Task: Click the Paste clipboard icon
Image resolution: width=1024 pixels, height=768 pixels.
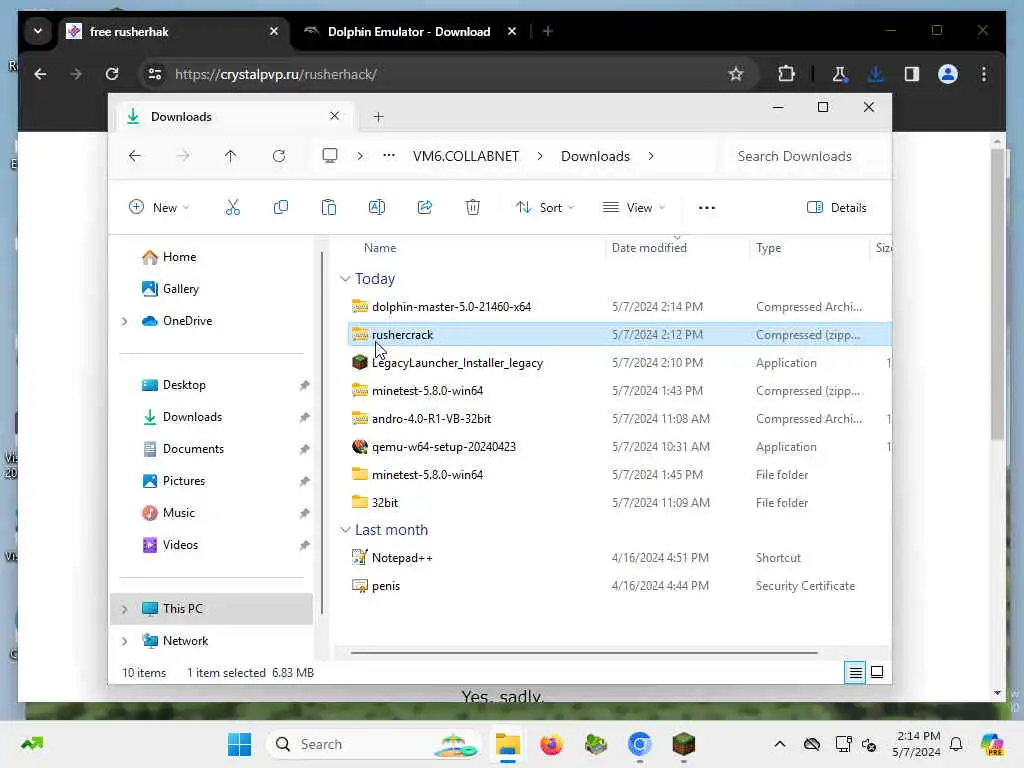Action: 328,208
